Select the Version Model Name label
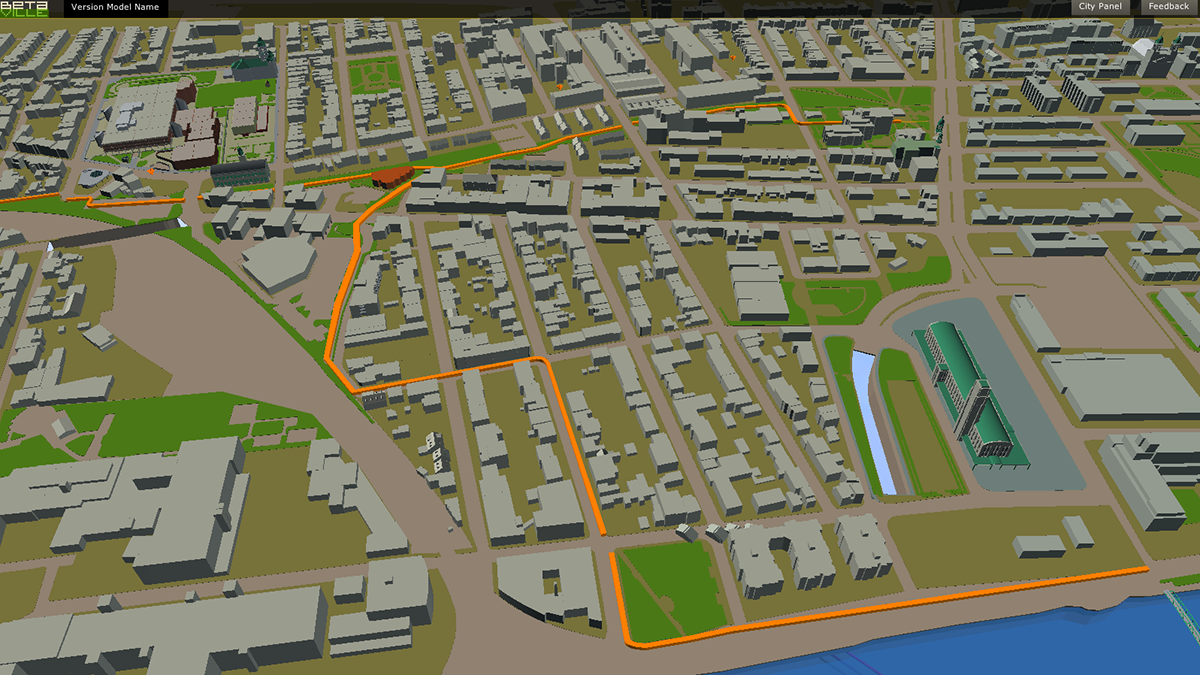This screenshot has height=675, width=1200. click(x=114, y=8)
